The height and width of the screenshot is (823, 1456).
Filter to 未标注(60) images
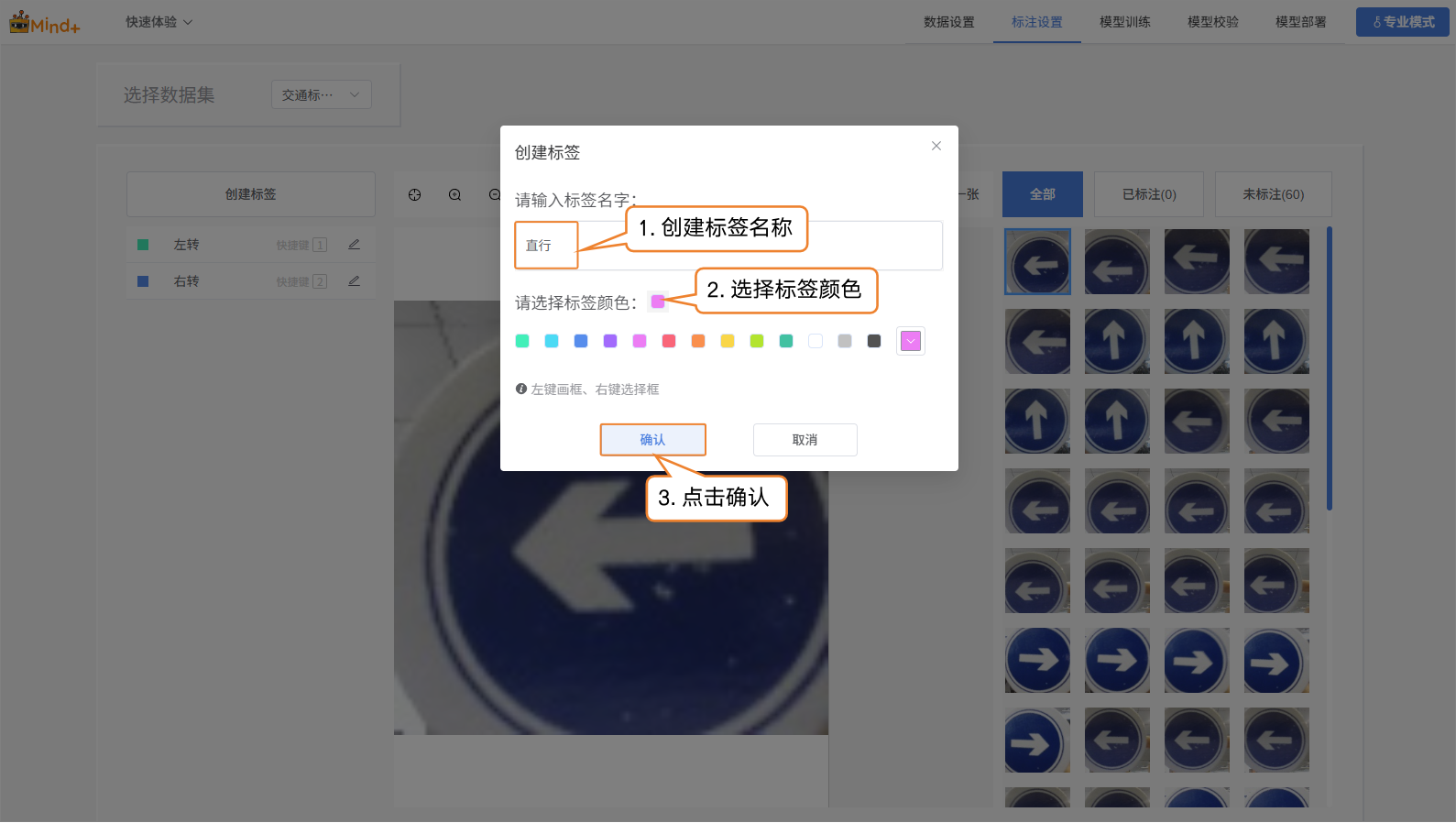click(x=1272, y=194)
